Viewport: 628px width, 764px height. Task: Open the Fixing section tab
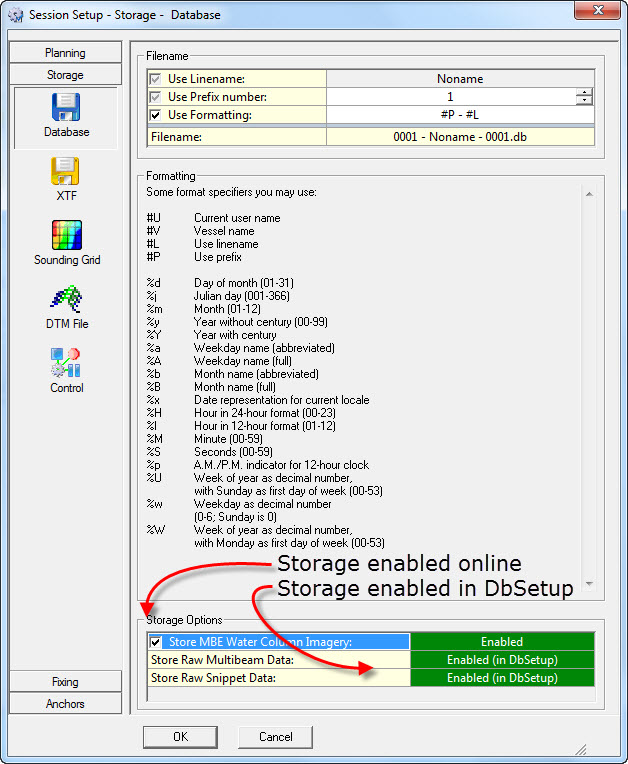tap(65, 682)
